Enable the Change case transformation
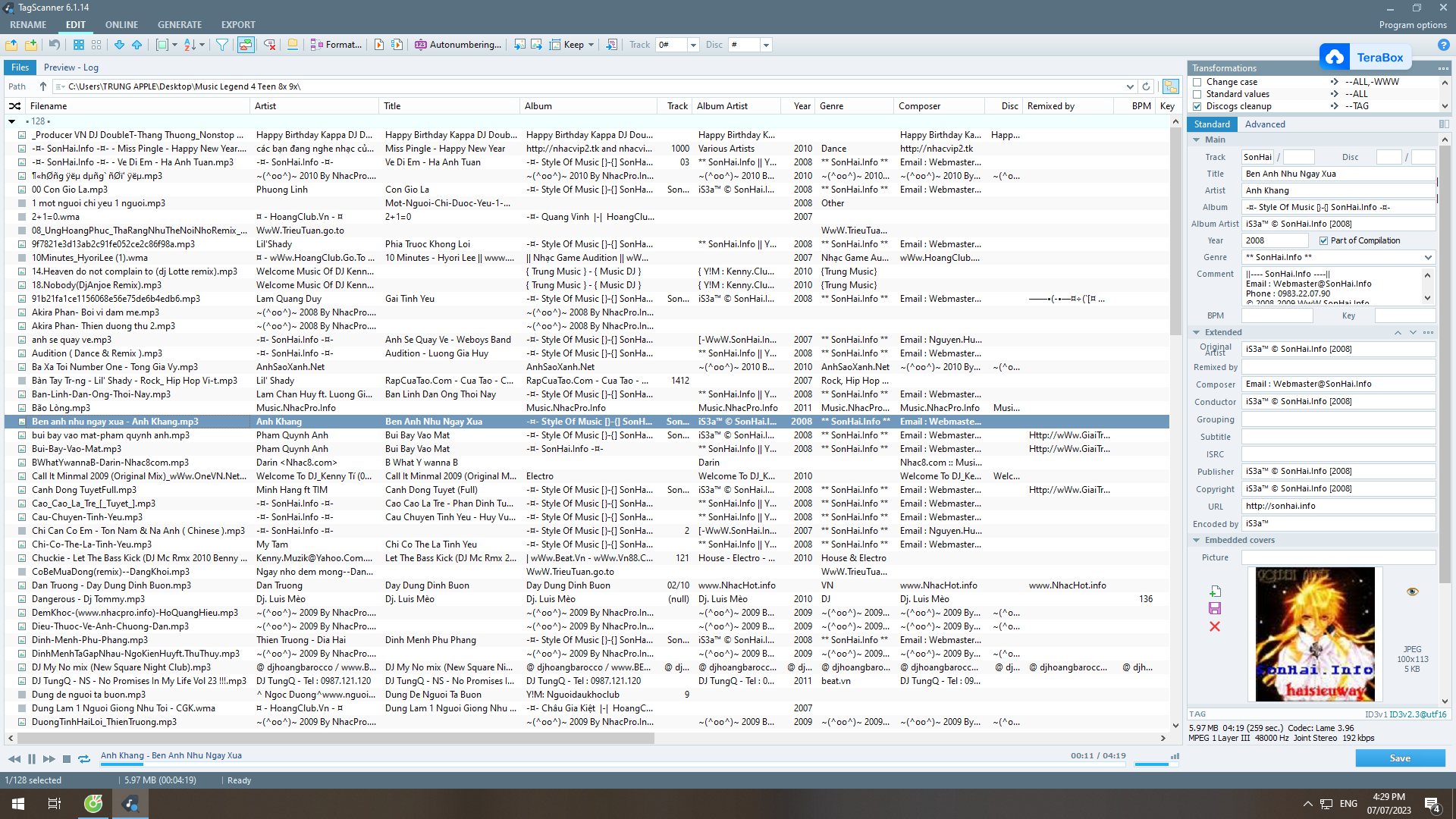 [x=1197, y=82]
